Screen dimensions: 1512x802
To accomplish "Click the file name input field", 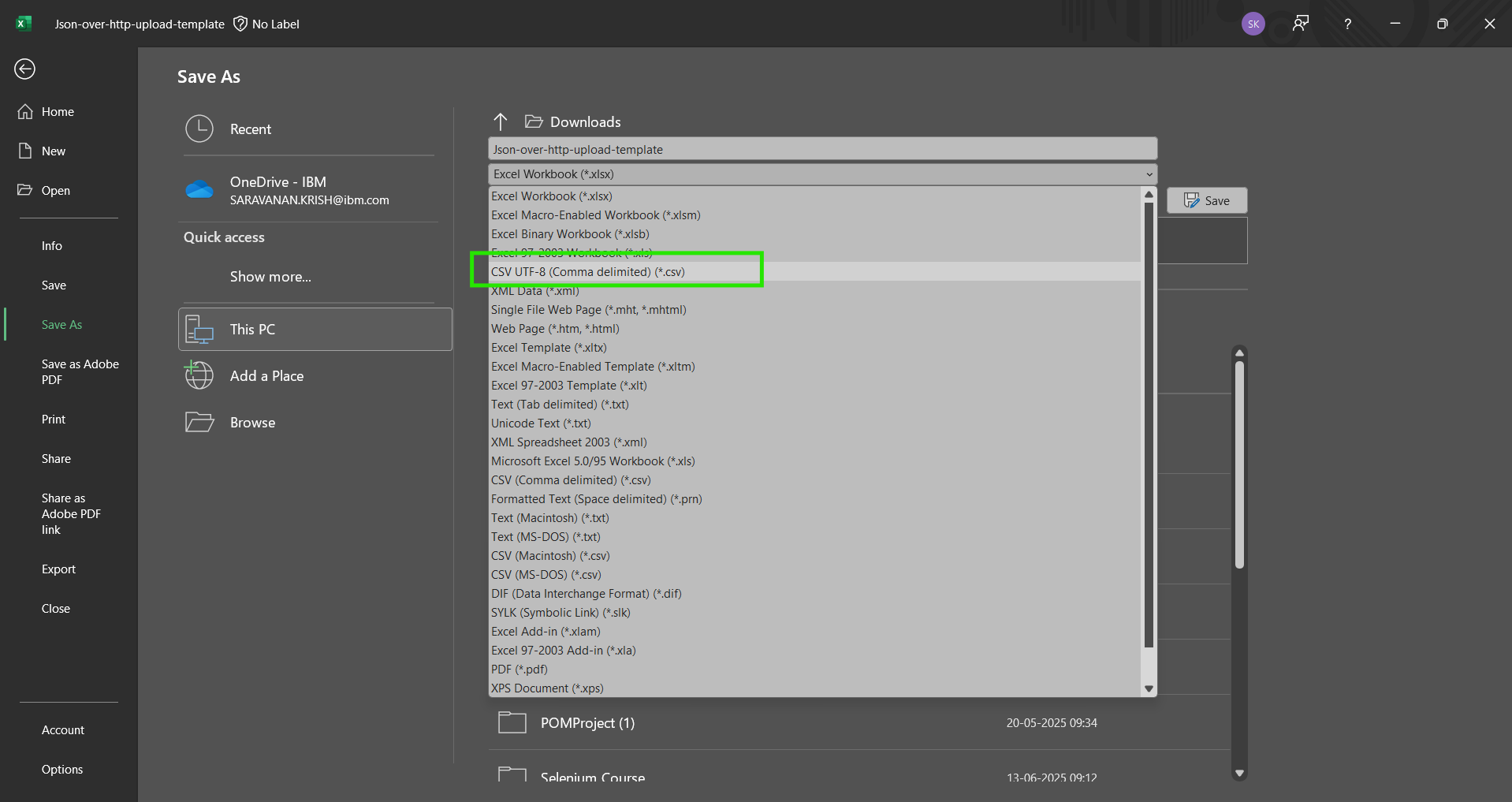I will tap(822, 149).
